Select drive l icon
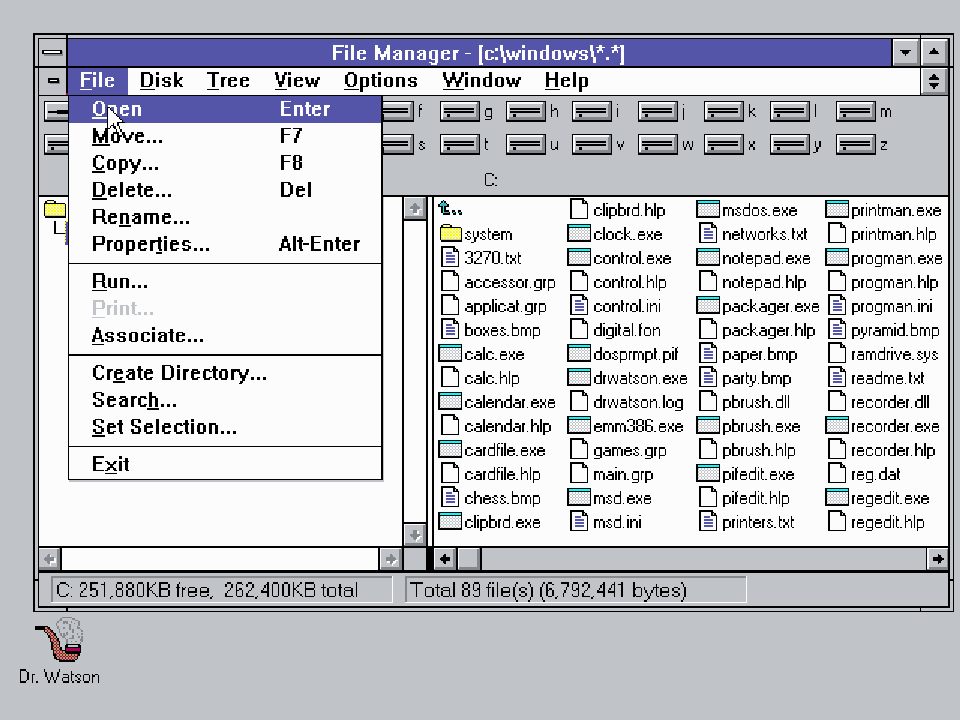 pos(790,111)
